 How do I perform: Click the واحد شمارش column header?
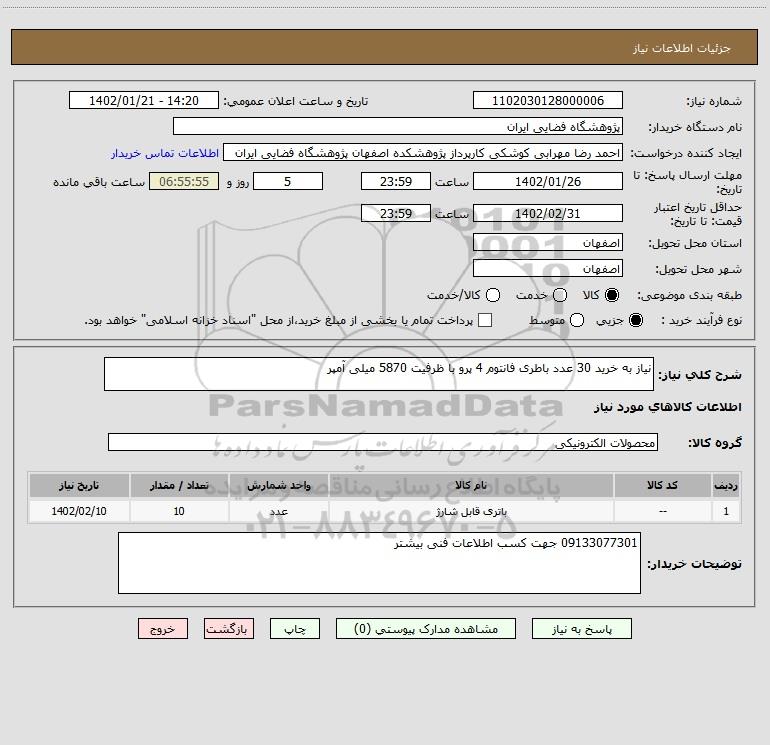278,485
